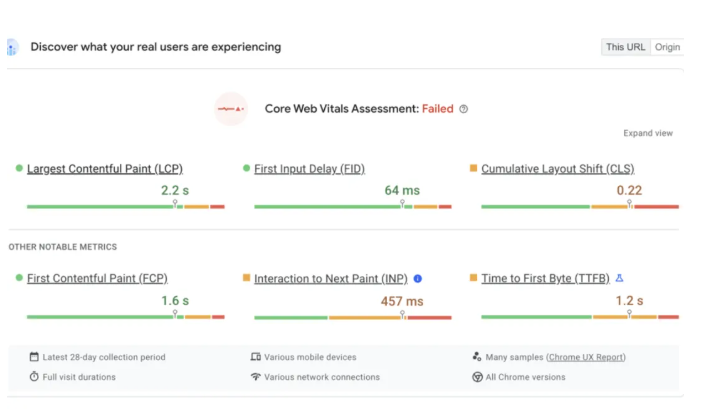This screenshot has width=709, height=414.
Task: Click the experimental flask icon beside TTFB
Action: coord(619,278)
